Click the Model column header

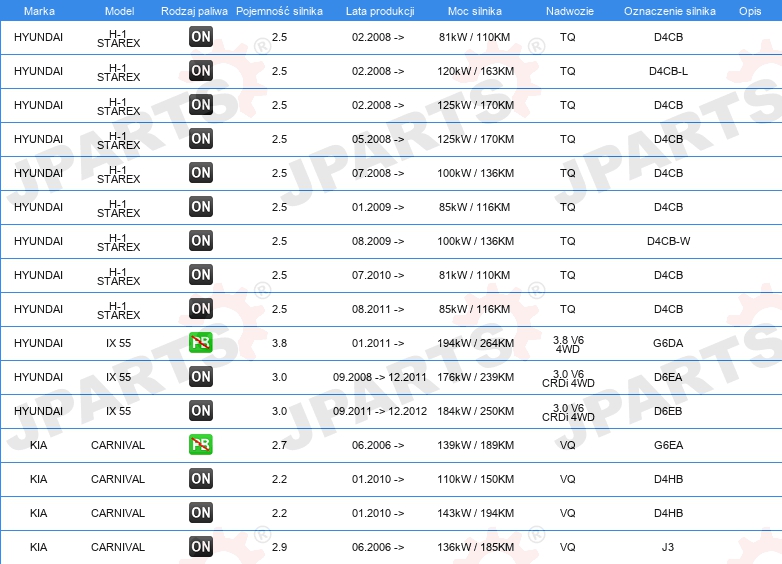(x=119, y=11)
